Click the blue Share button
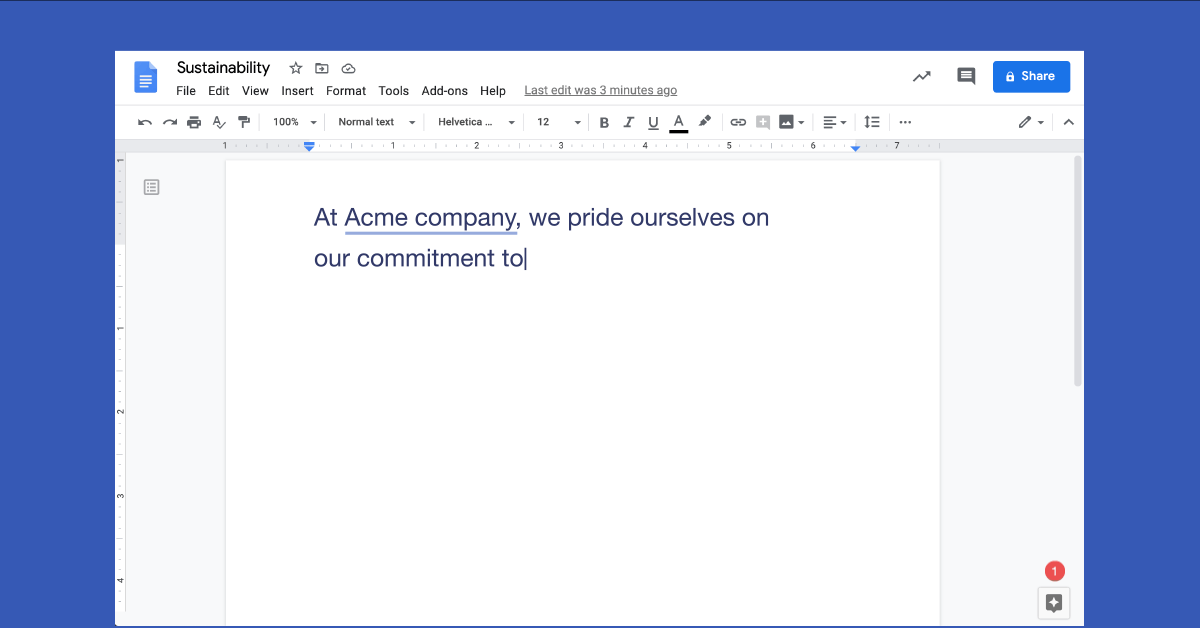Viewport: 1200px width, 628px height. tap(1031, 76)
